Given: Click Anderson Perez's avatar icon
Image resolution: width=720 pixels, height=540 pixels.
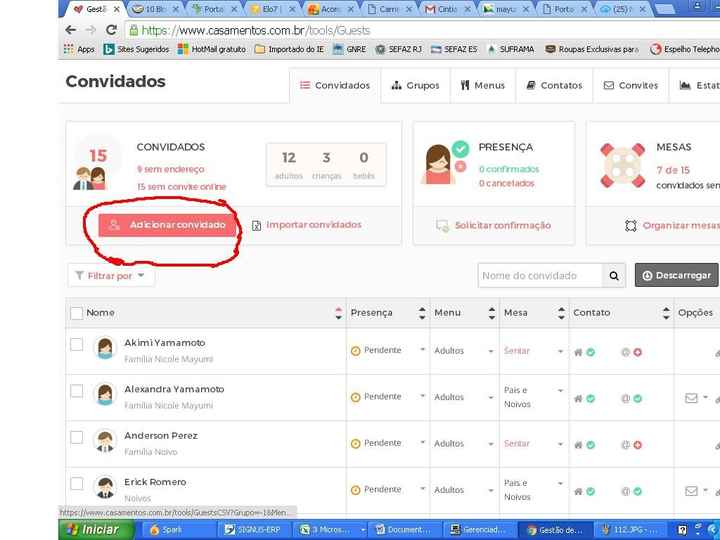Looking at the screenshot, I should (105, 441).
